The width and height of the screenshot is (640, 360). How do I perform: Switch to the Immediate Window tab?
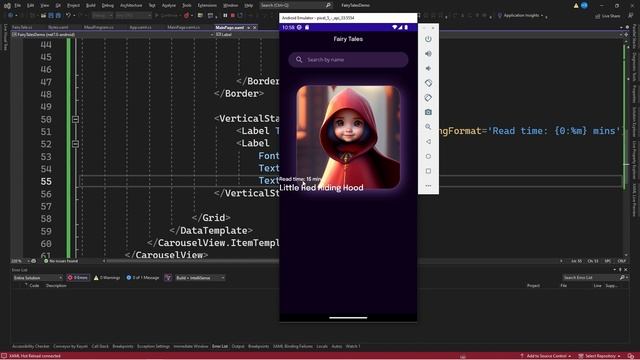tap(191, 346)
